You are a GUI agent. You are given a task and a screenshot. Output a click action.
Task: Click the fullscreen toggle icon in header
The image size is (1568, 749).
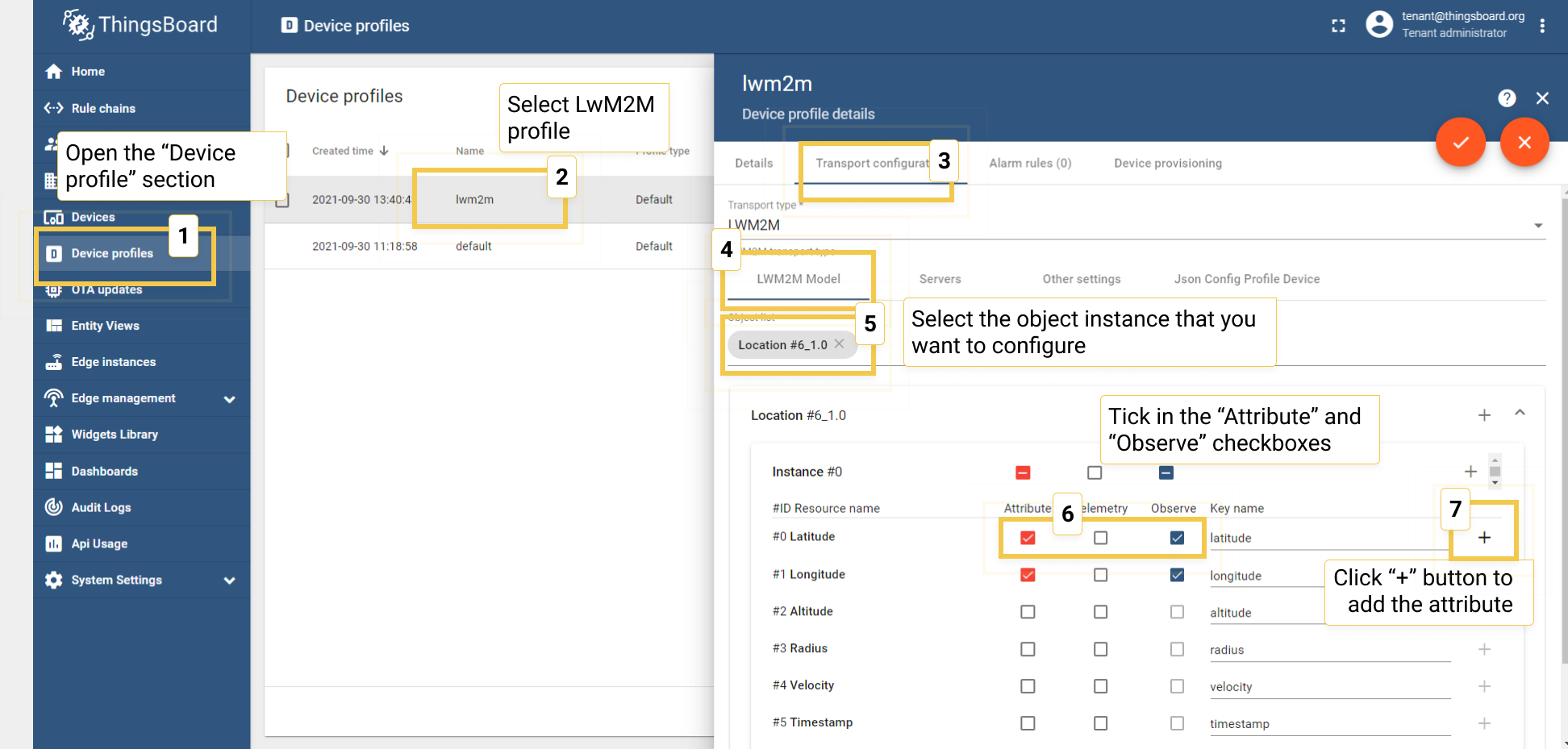1338,26
